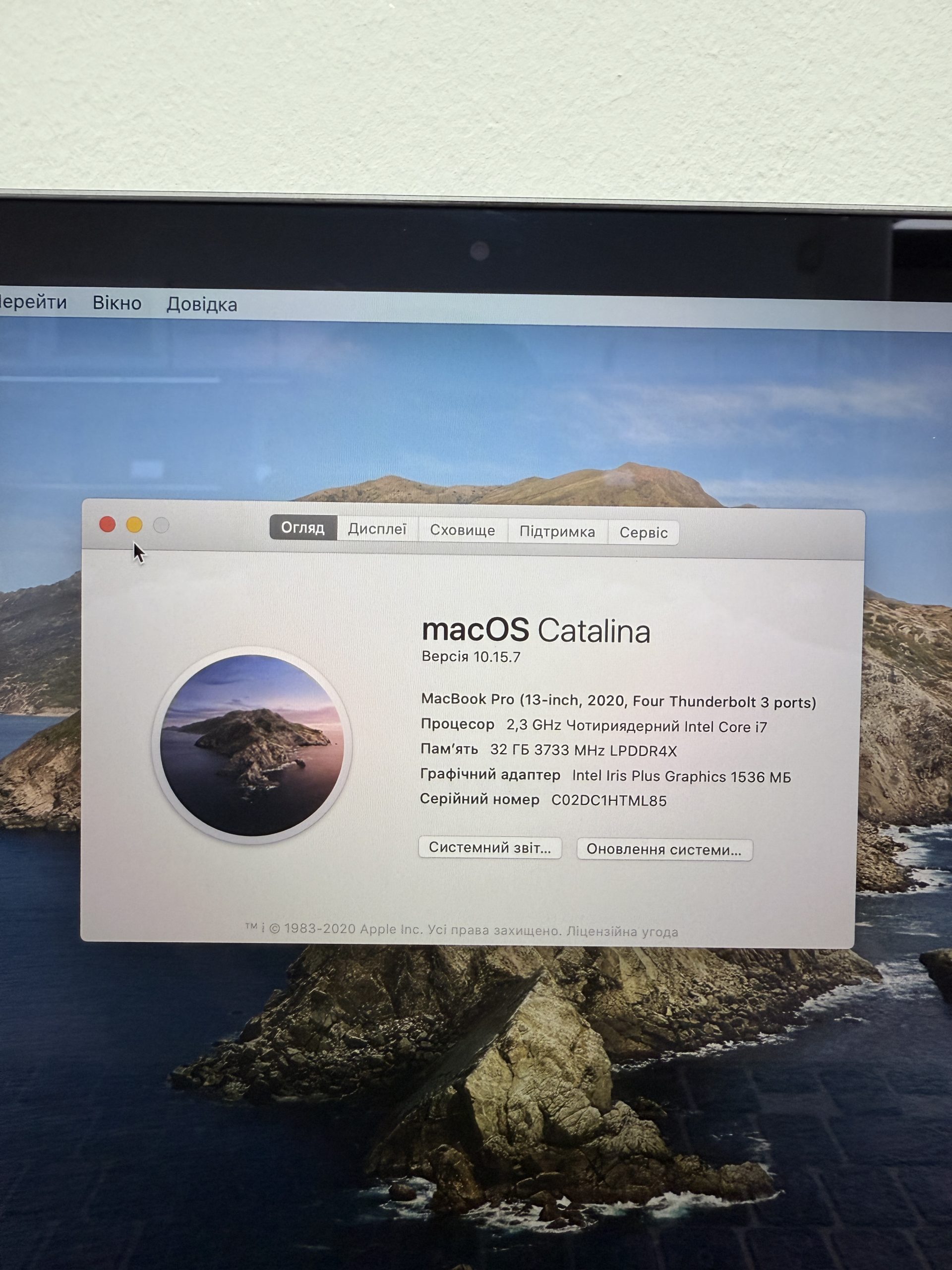
Task: Switch to the Сервіс tab
Action: coord(643,533)
